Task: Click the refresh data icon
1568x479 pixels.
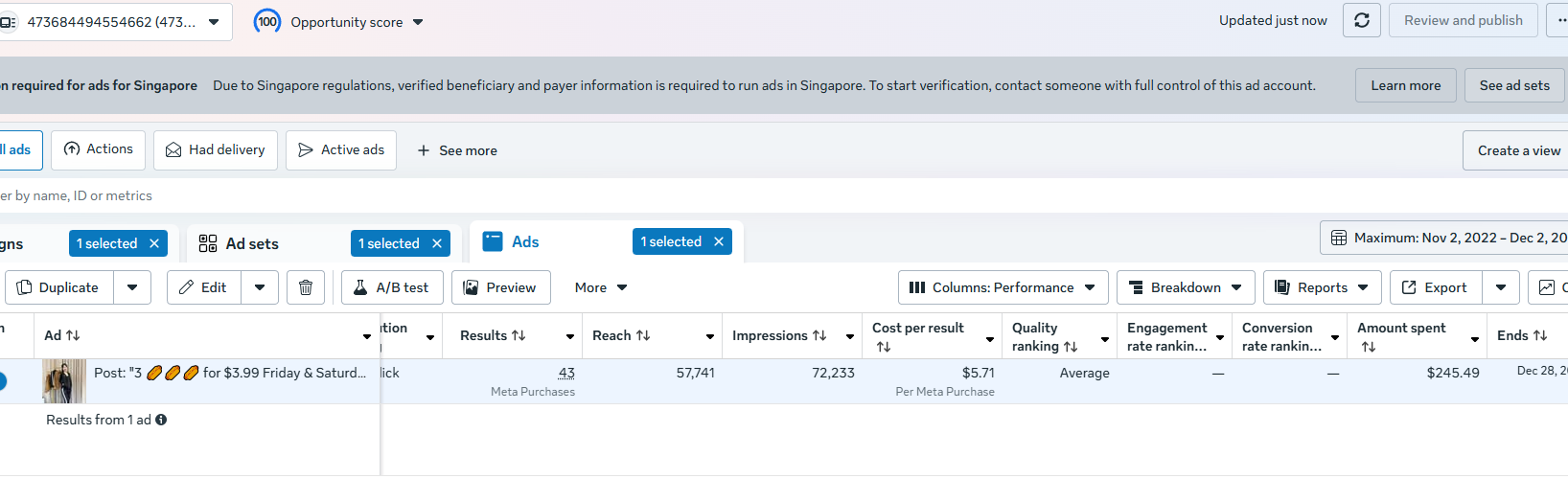Action: pyautogui.click(x=1361, y=20)
